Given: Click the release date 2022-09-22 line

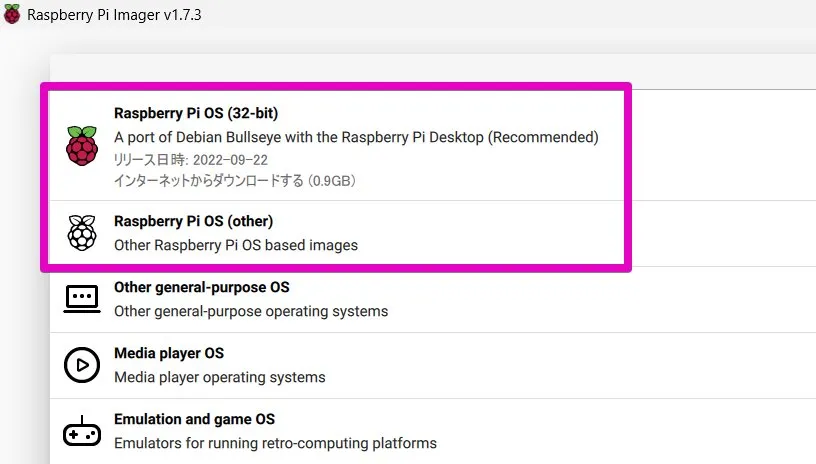Looking at the screenshot, I should coord(190,160).
